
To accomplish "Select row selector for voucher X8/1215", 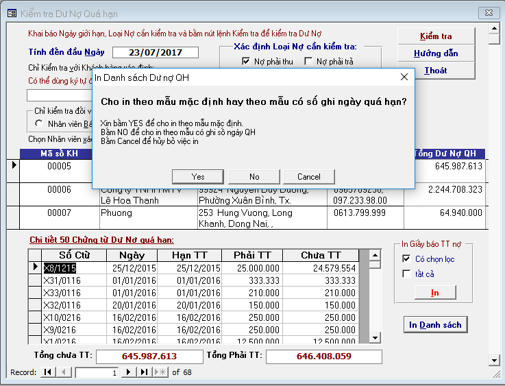I will point(35,267).
